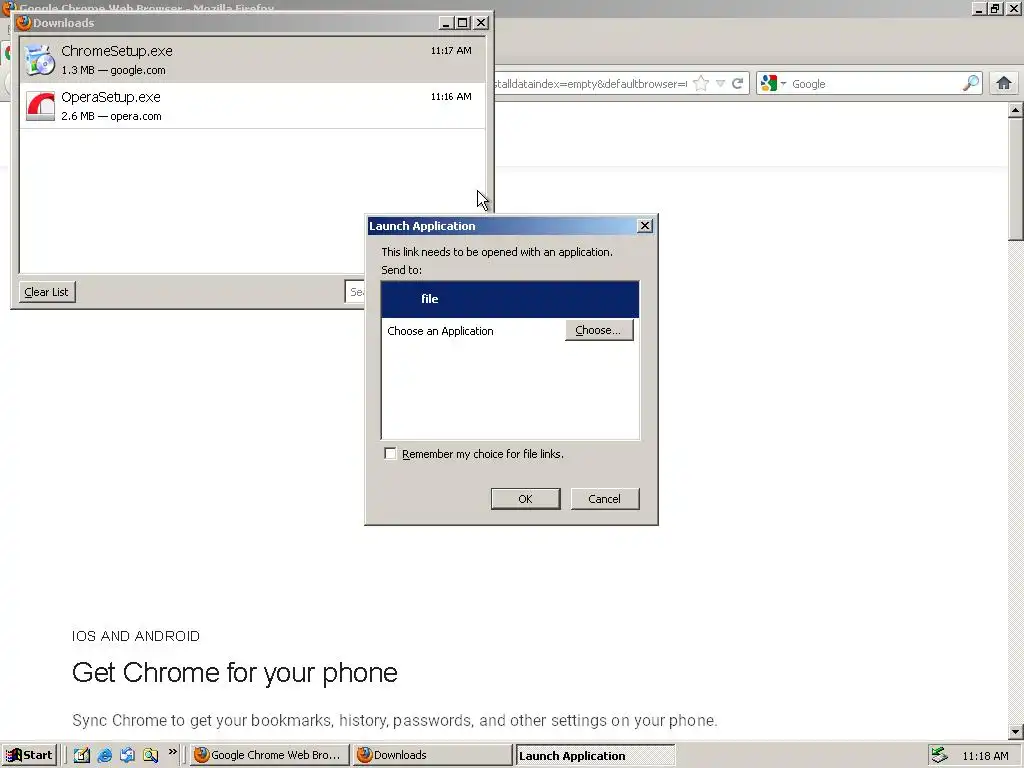Click the Downloads window Firefox title icon
Screen dimensions: 1024x768
(24, 23)
